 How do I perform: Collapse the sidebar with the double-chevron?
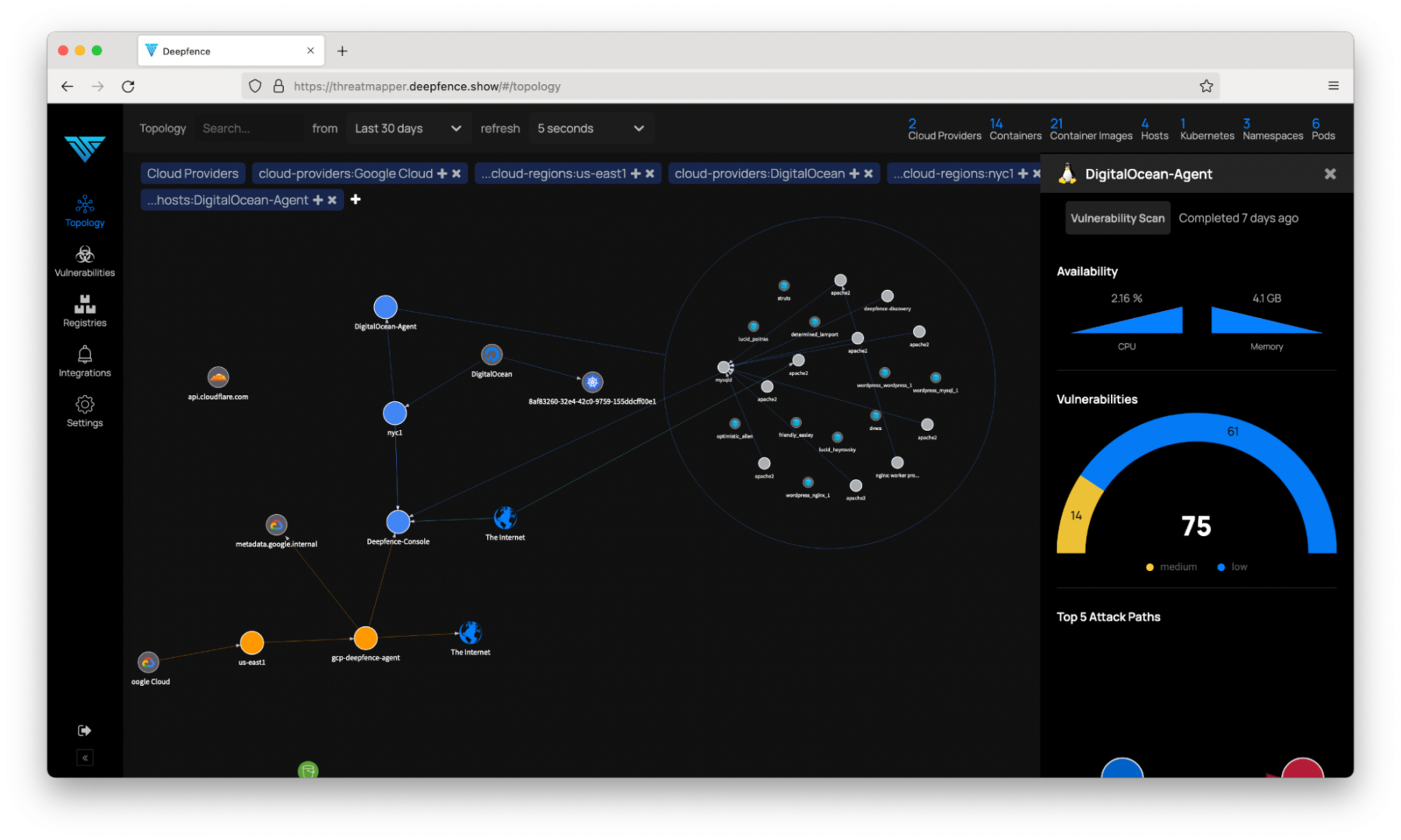click(x=84, y=757)
